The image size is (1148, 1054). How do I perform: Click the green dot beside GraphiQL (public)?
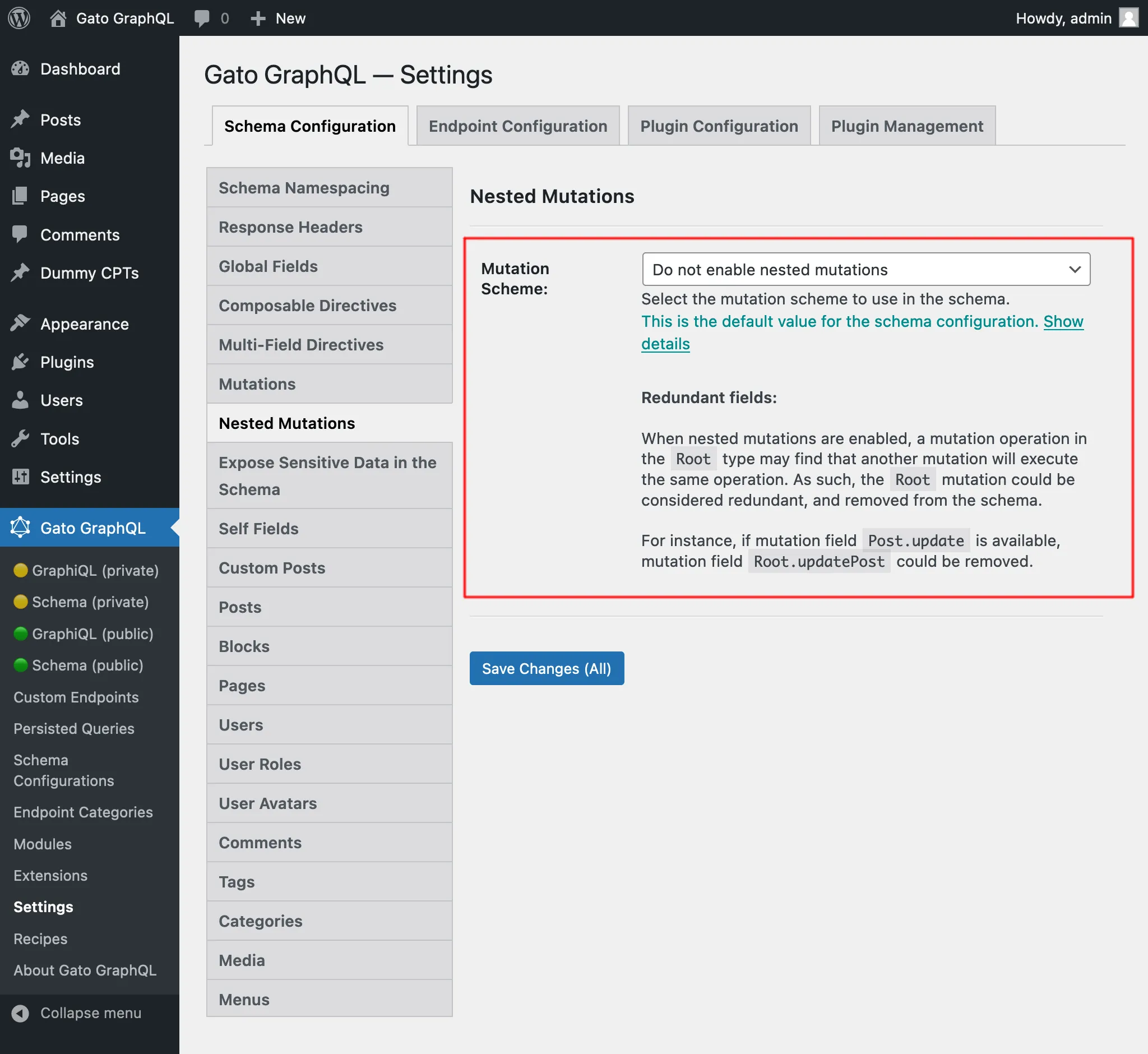pos(21,633)
